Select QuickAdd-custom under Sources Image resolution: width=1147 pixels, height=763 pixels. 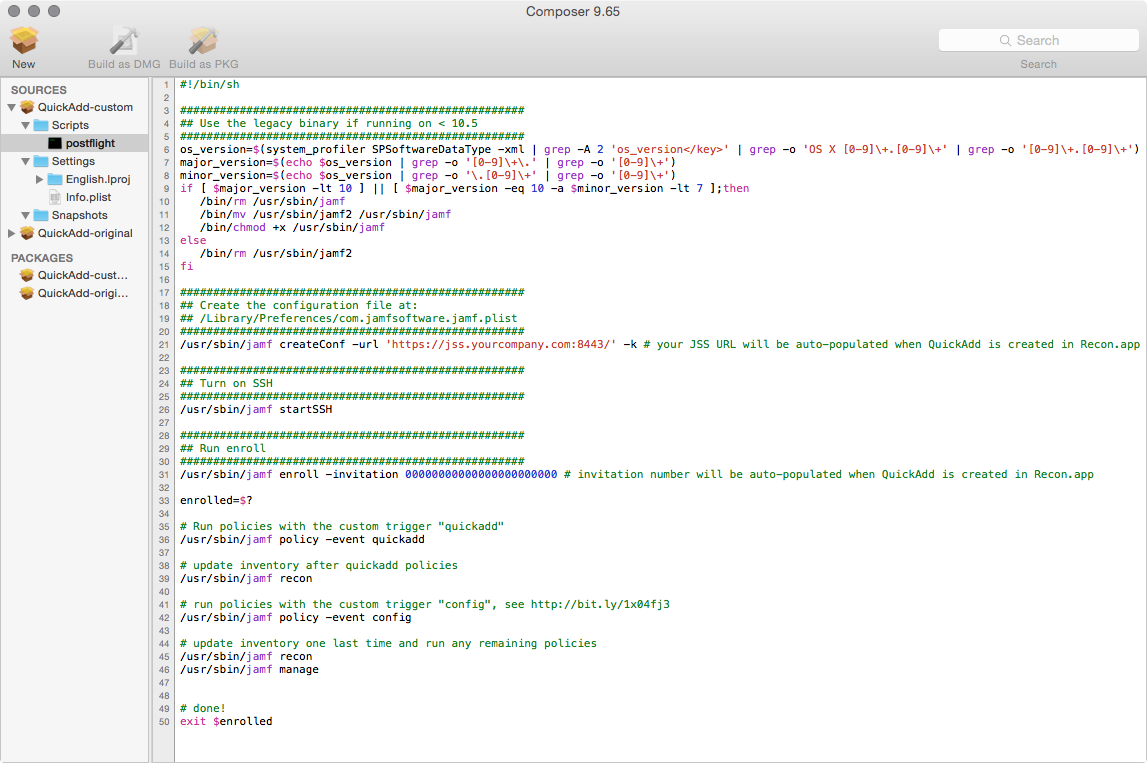coord(86,108)
